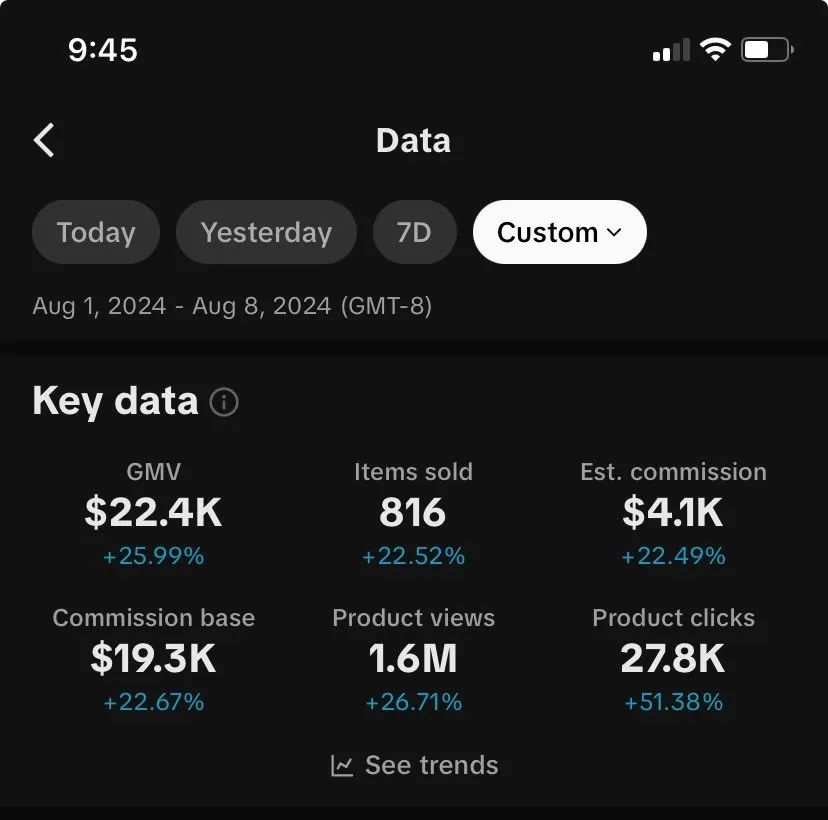The height and width of the screenshot is (820, 828).
Task: Tap the cellular signal bars icon
Action: (x=671, y=50)
